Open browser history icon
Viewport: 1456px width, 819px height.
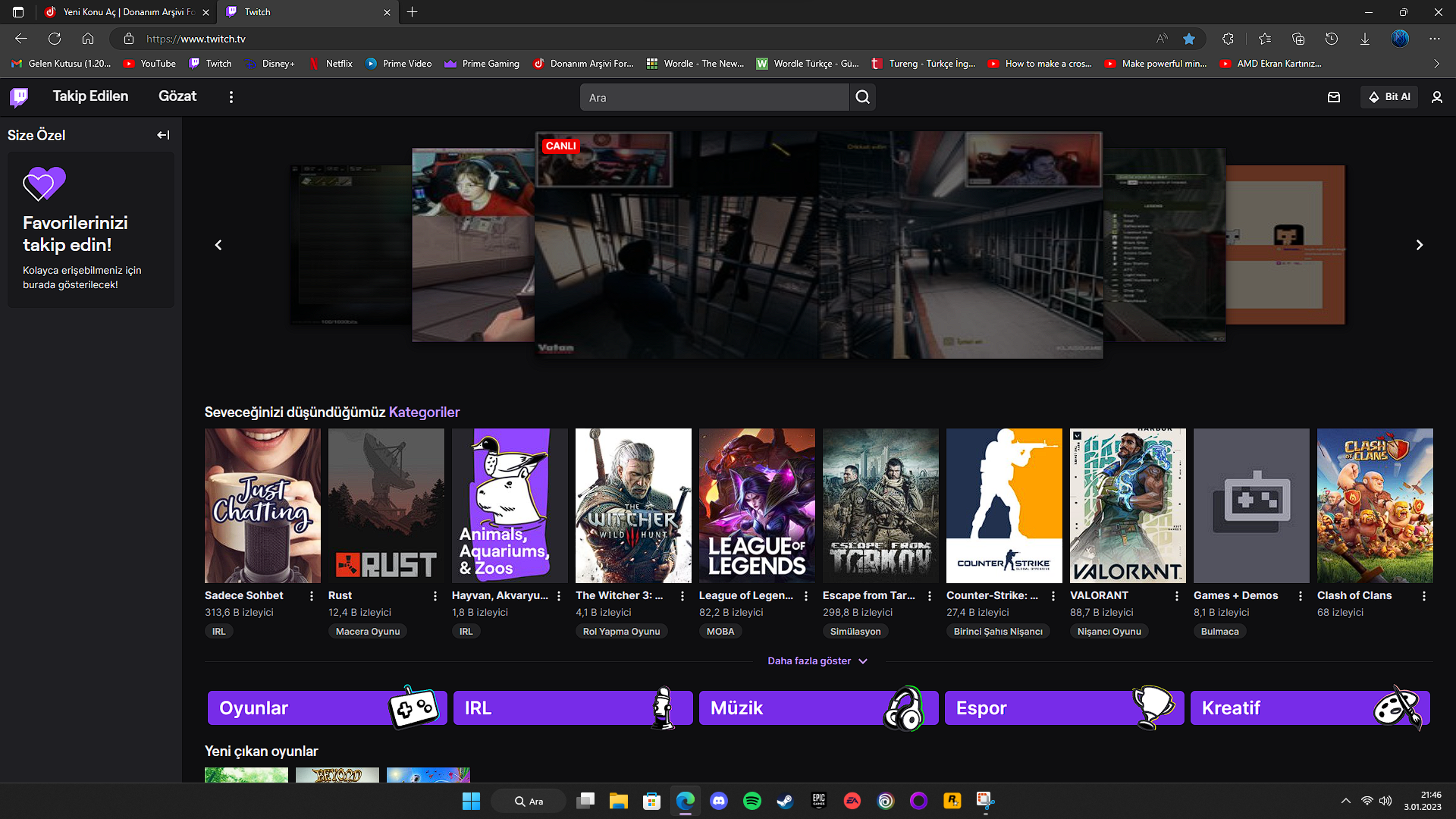point(1332,39)
